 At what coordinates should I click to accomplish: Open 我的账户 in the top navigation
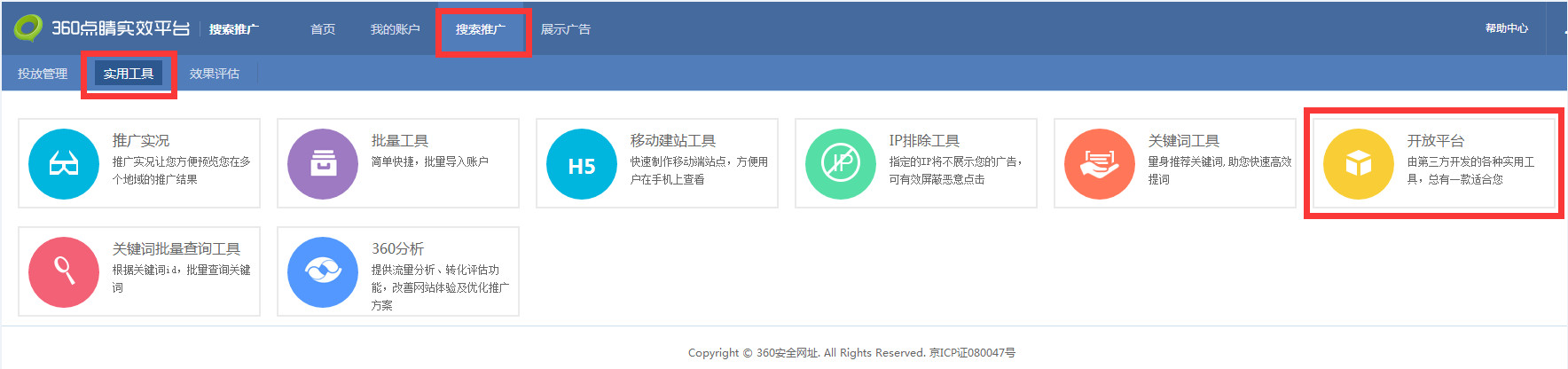tap(396, 29)
